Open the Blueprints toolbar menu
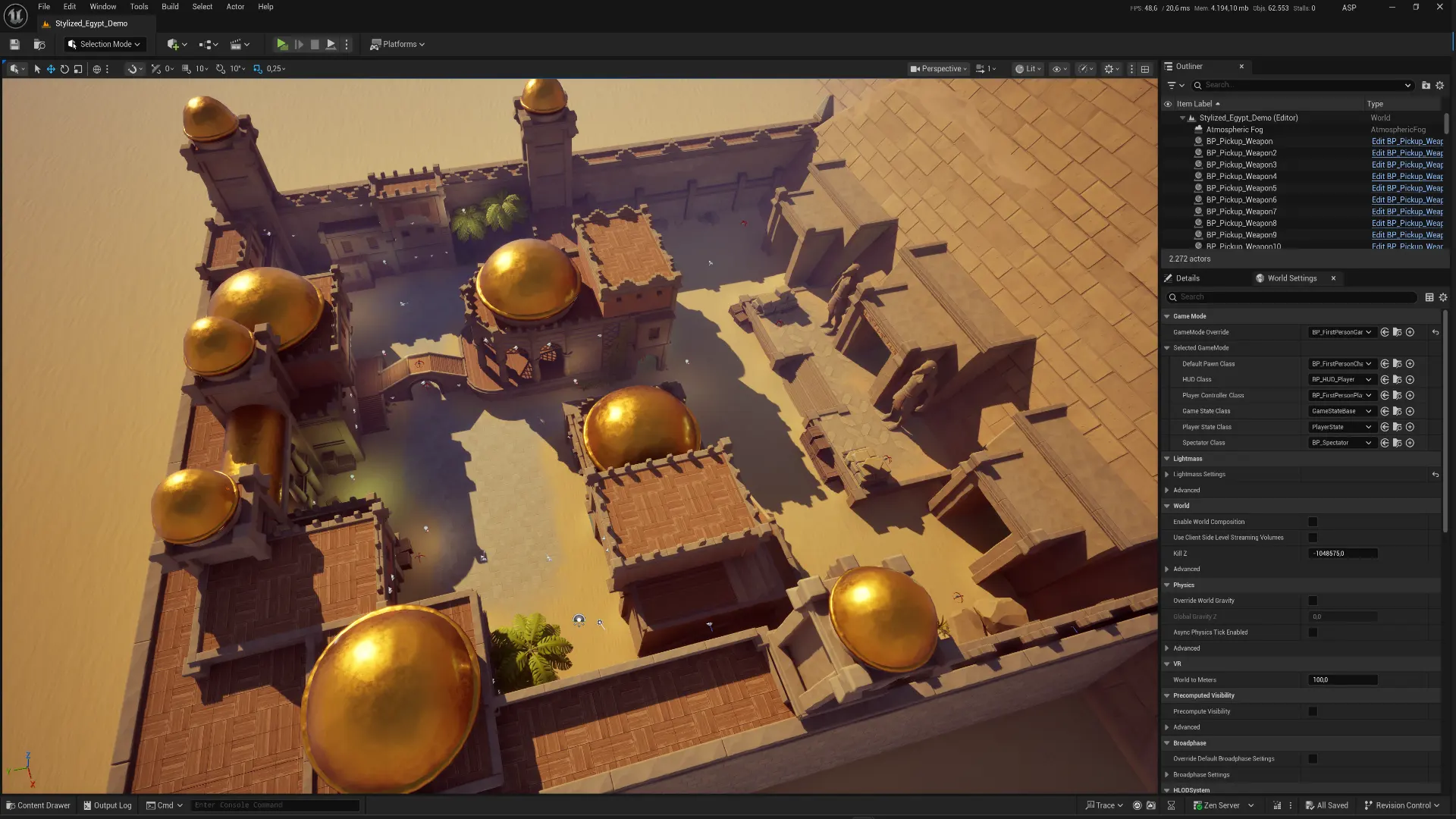1456x819 pixels. pyautogui.click(x=208, y=45)
